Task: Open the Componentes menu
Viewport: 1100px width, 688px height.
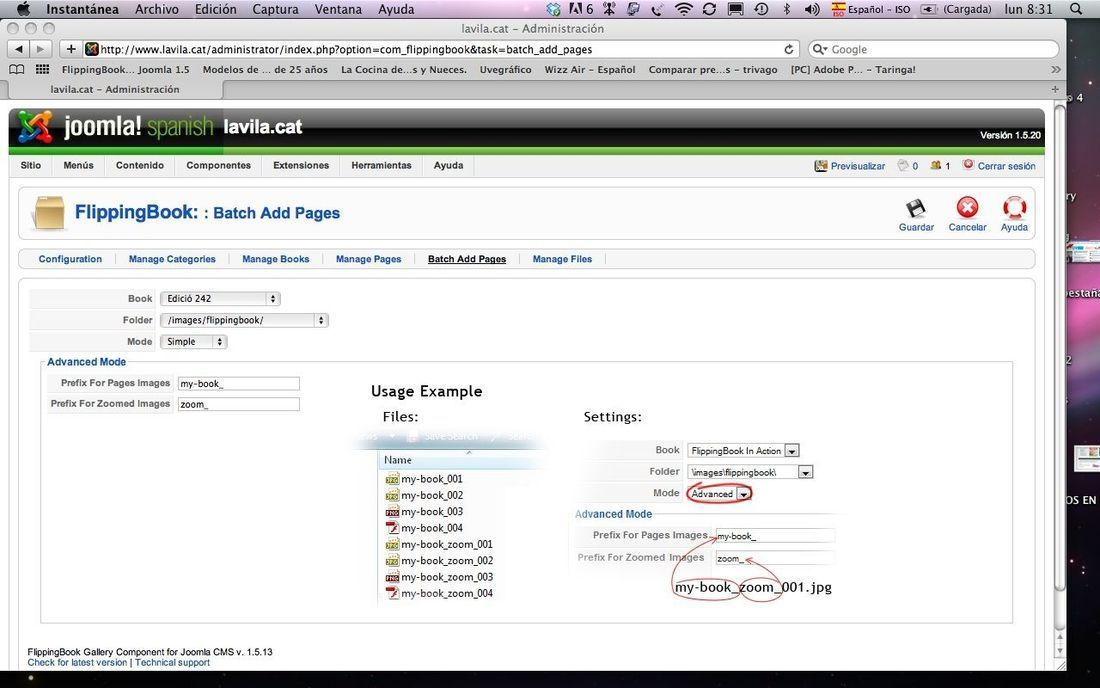Action: [x=219, y=166]
